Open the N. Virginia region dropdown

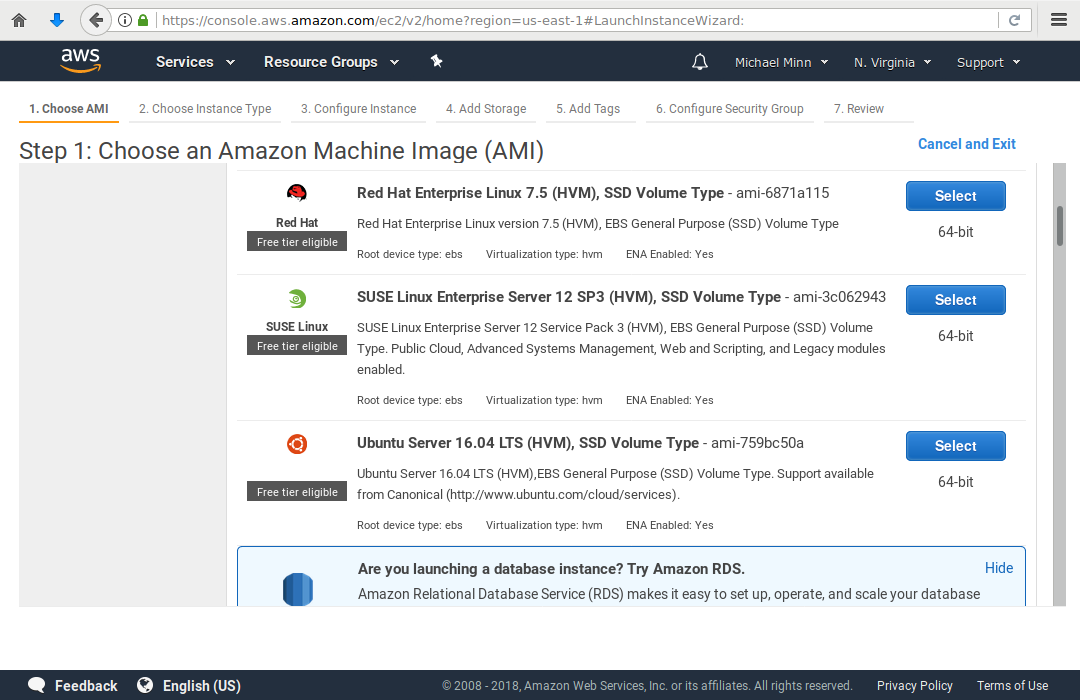892,62
